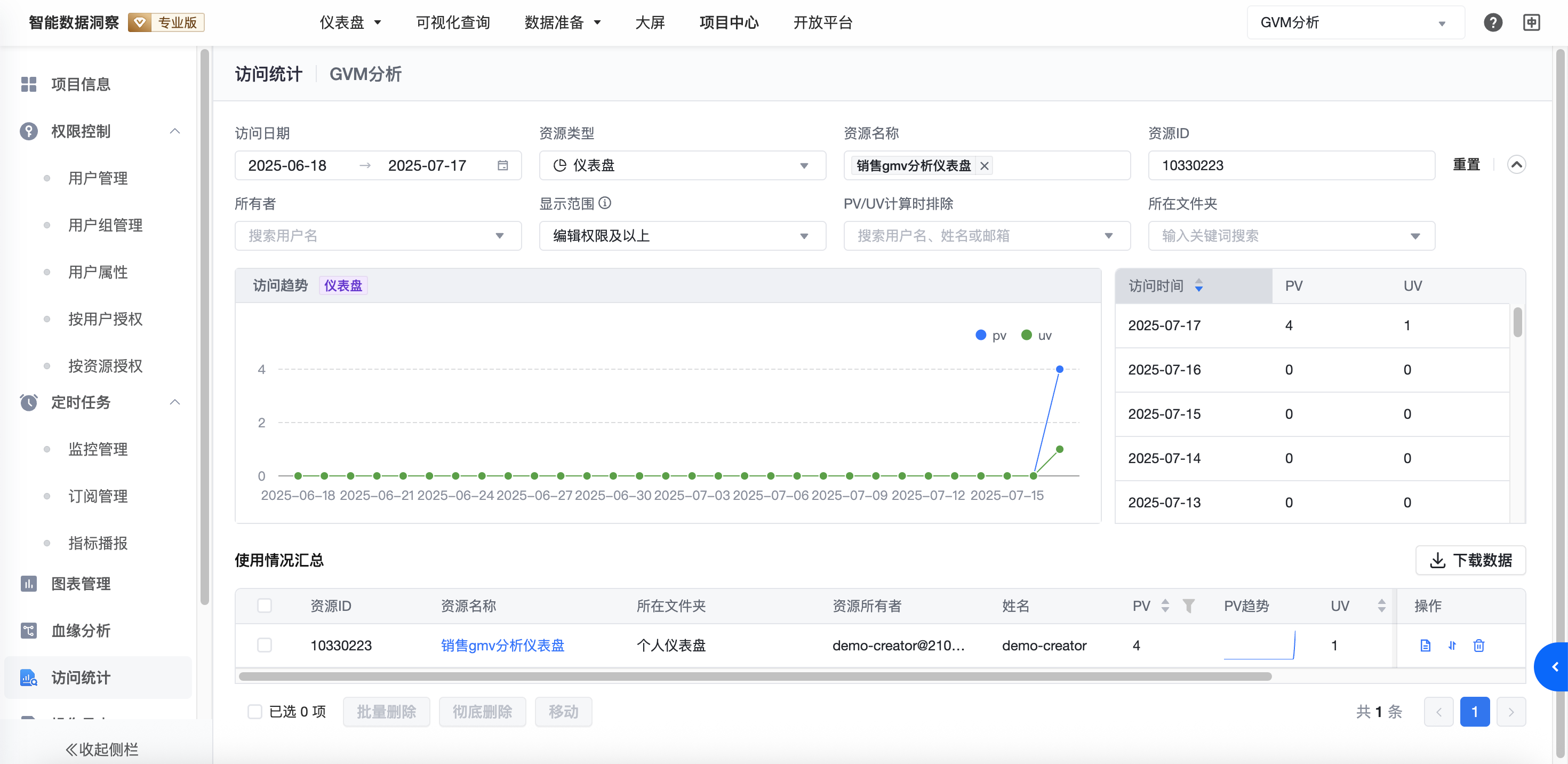Image resolution: width=1568 pixels, height=764 pixels.
Task: Remove the 销售gmv分析仪表盘 tag with its X
Action: 984,165
